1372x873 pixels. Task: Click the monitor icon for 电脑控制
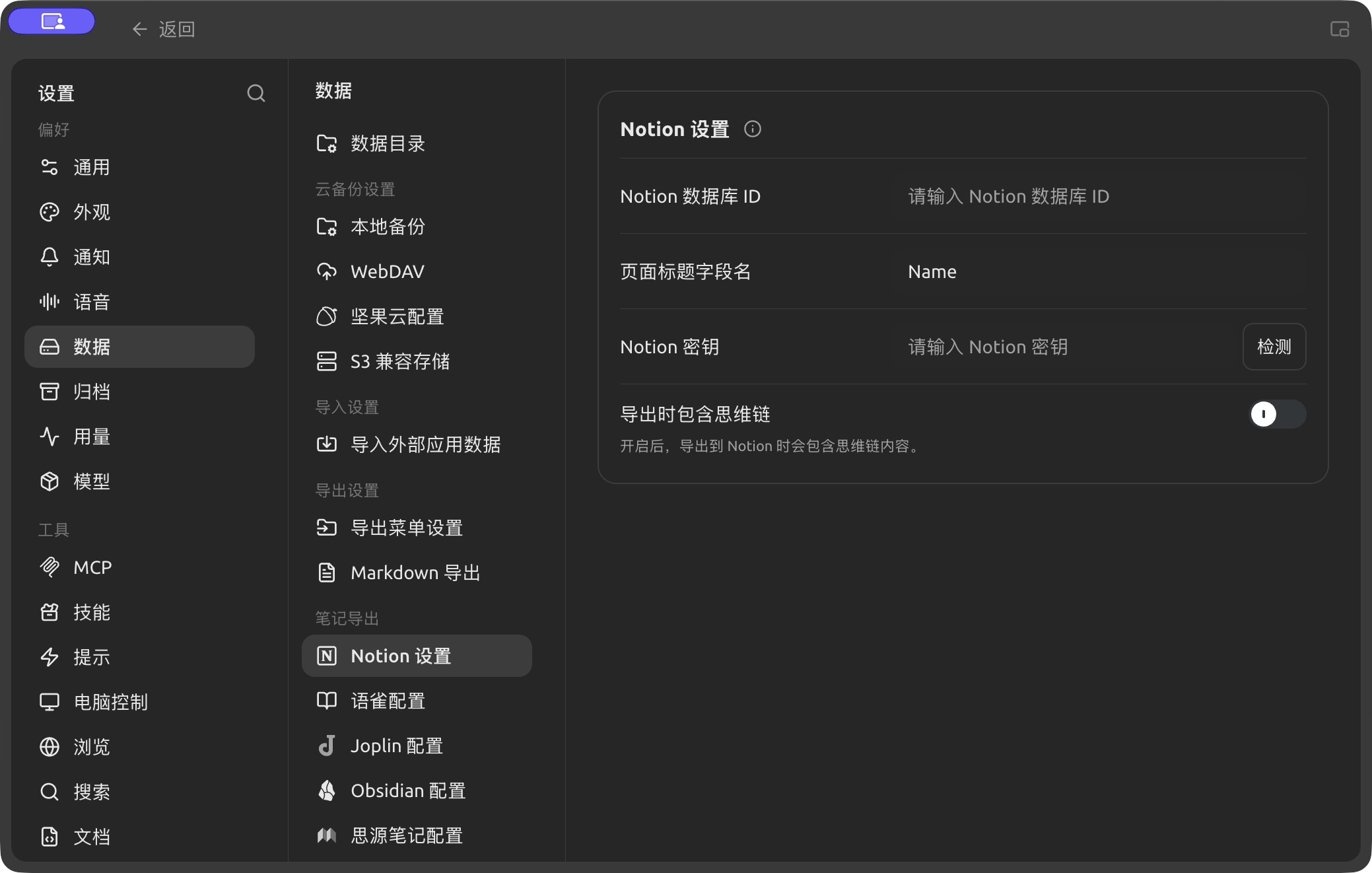point(50,702)
